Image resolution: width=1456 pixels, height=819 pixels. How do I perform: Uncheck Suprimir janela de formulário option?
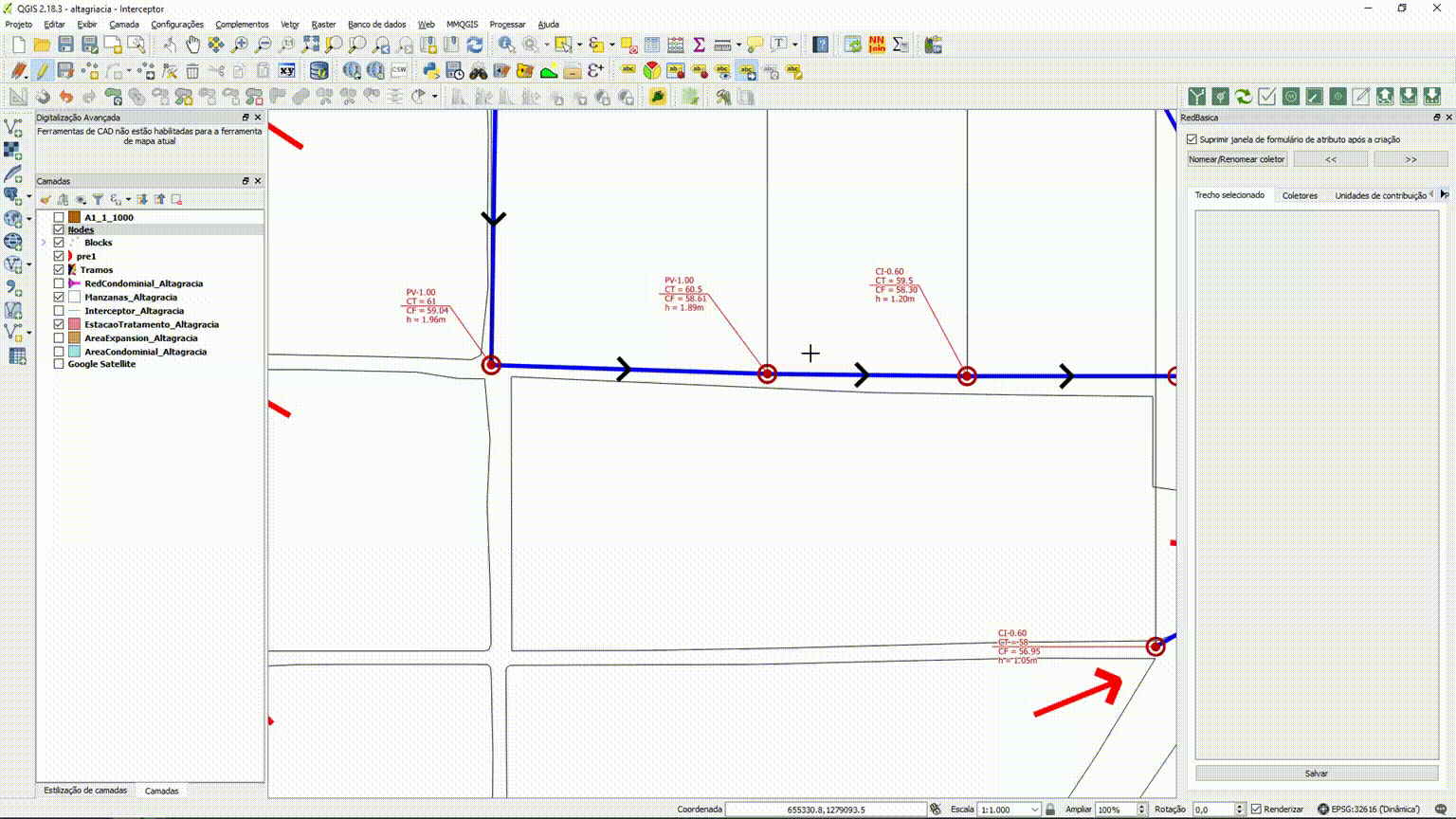click(1192, 138)
